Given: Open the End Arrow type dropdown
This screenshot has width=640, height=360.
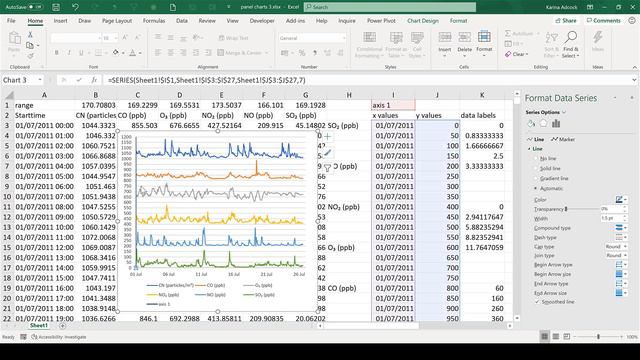Looking at the screenshot, I should [x=621, y=284].
